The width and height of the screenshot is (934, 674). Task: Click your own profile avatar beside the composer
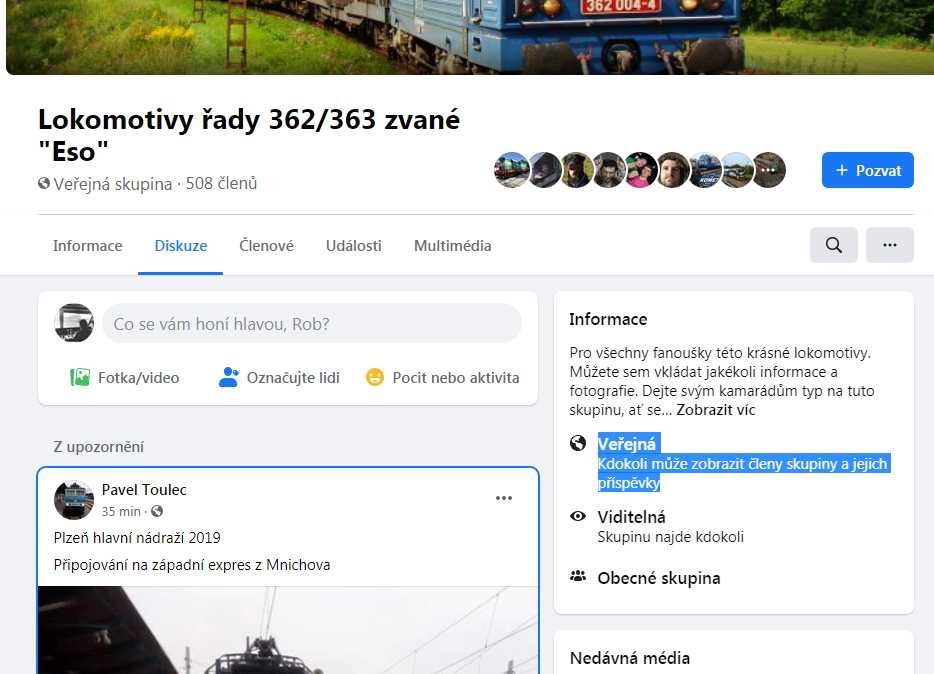click(74, 323)
